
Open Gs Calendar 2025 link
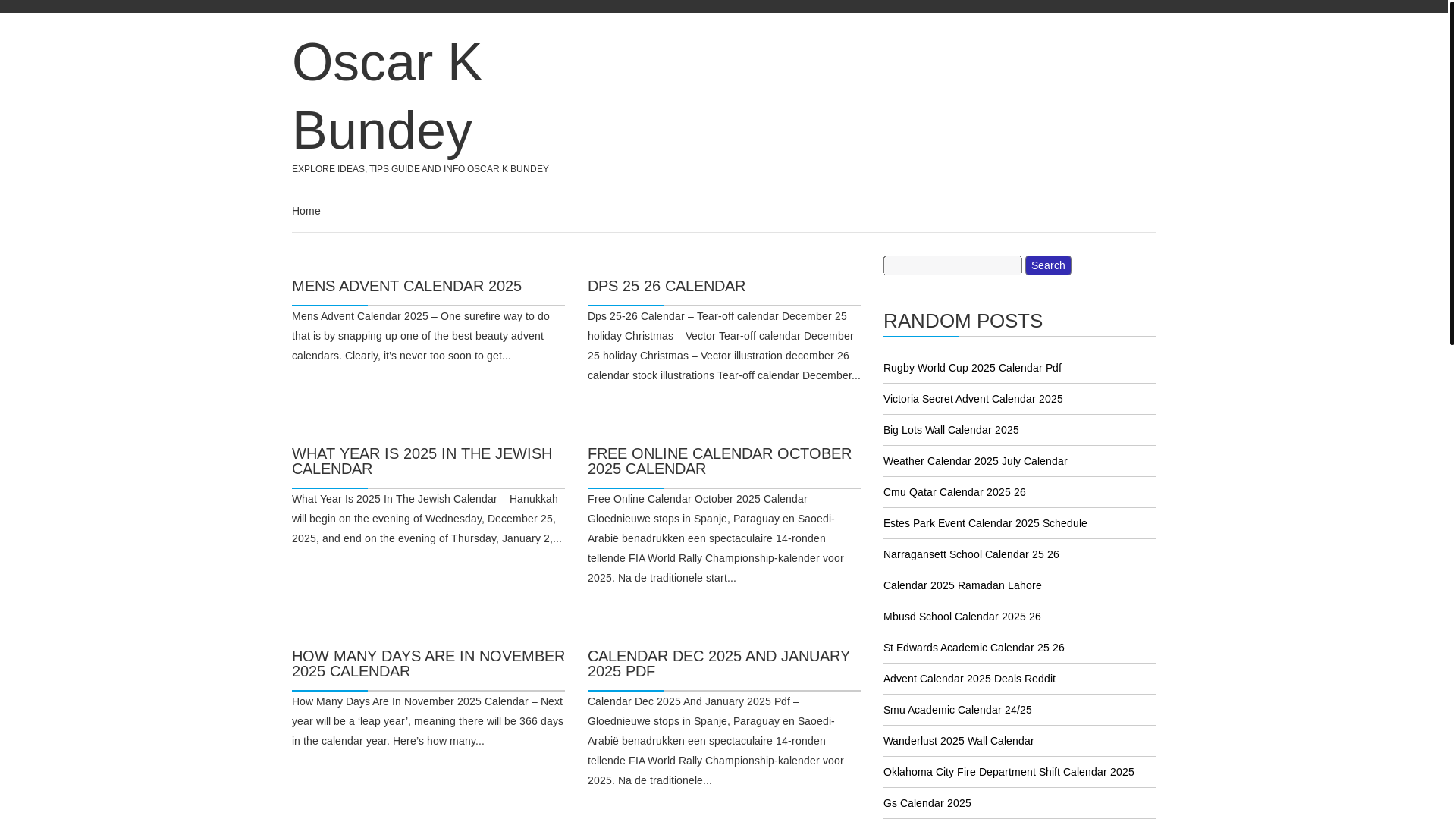pyautogui.click(x=927, y=803)
